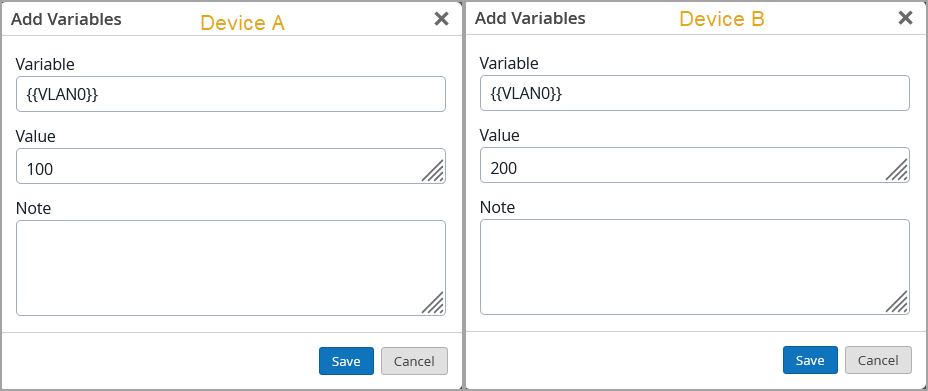
Task: Click the Value field containing 100
Action: (231, 166)
